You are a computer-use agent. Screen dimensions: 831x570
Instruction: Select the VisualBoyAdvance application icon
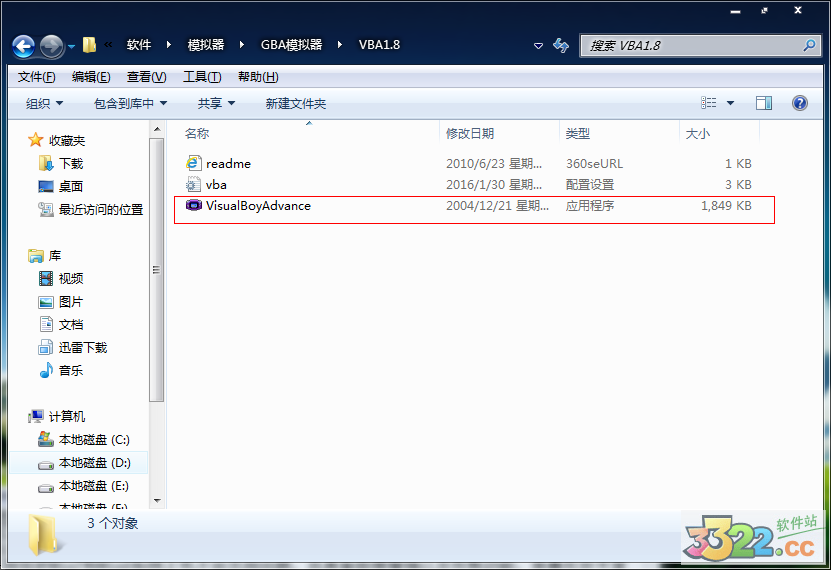tap(193, 205)
